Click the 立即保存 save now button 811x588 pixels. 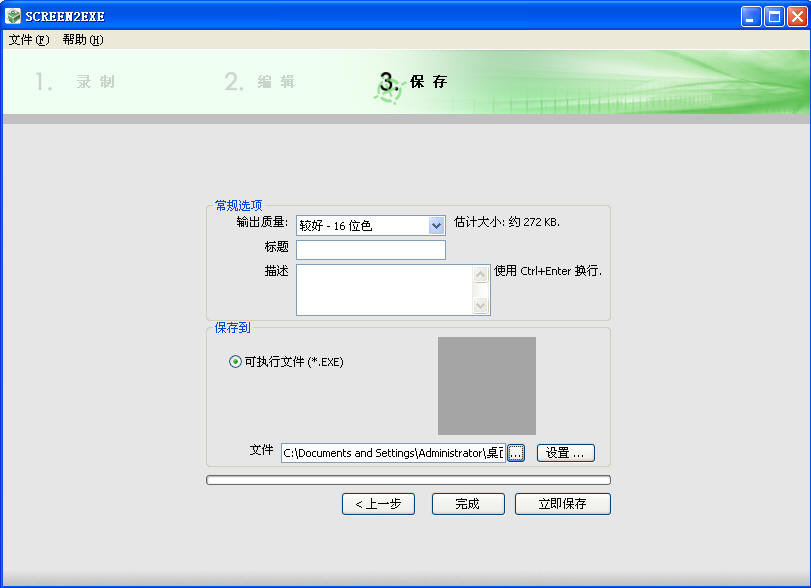(563, 504)
